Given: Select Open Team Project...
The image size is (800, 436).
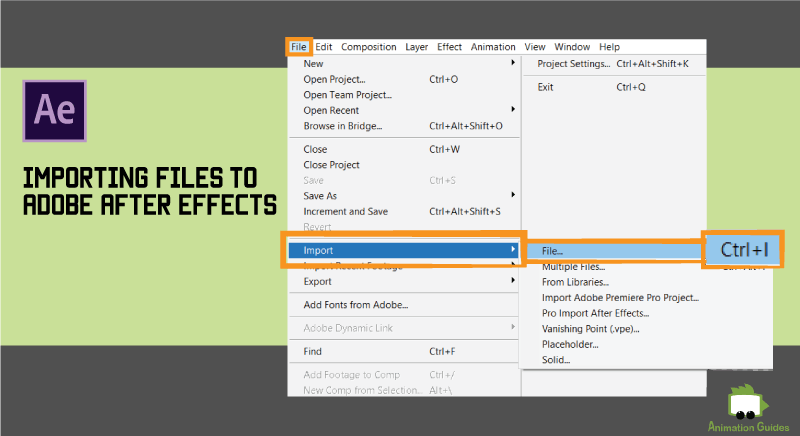Looking at the screenshot, I should (404, 95).
